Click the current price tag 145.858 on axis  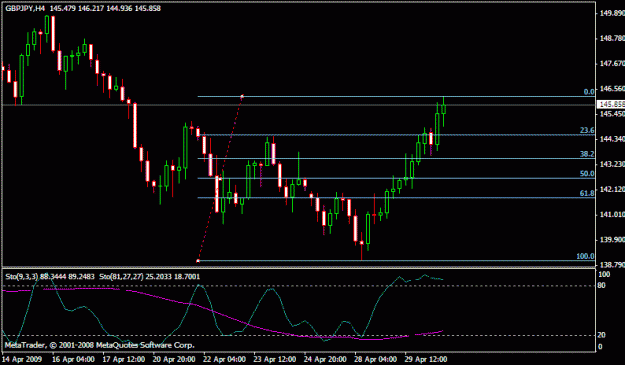611,104
